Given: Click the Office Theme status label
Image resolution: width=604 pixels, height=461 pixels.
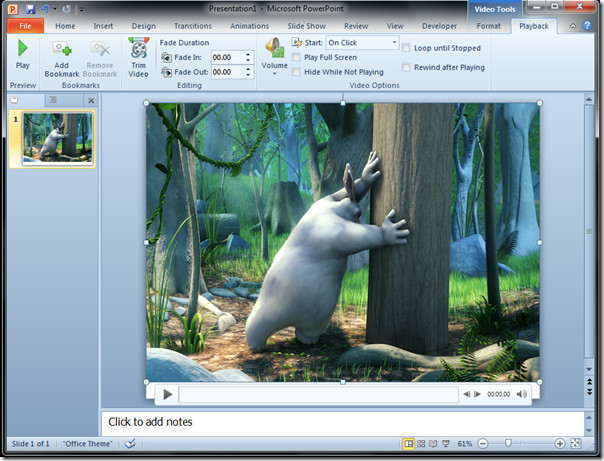Looking at the screenshot, I should click(87, 444).
